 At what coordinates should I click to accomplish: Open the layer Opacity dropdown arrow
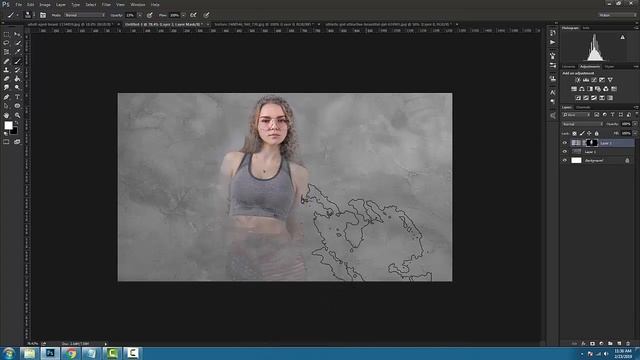[635, 124]
